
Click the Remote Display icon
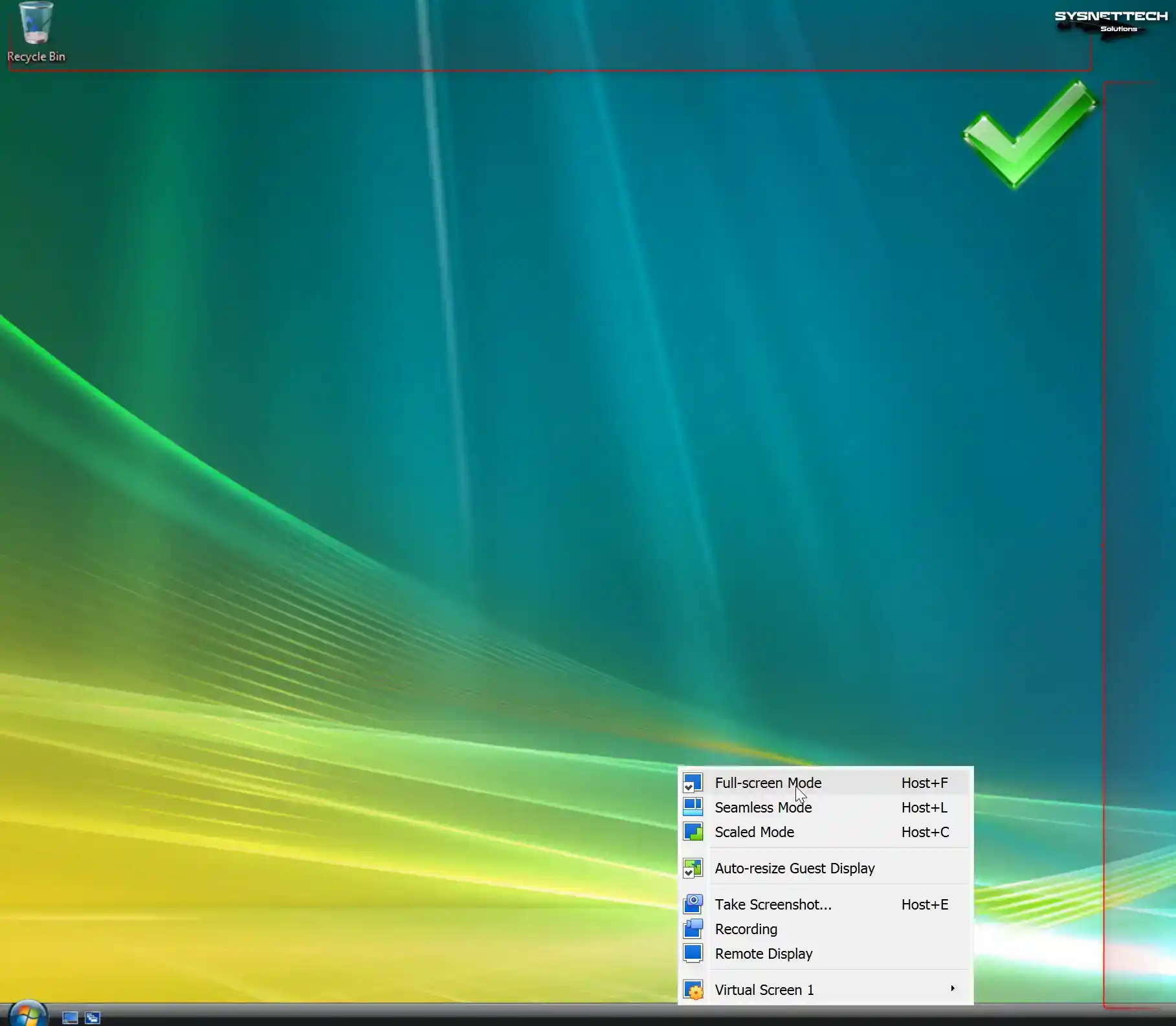point(693,954)
